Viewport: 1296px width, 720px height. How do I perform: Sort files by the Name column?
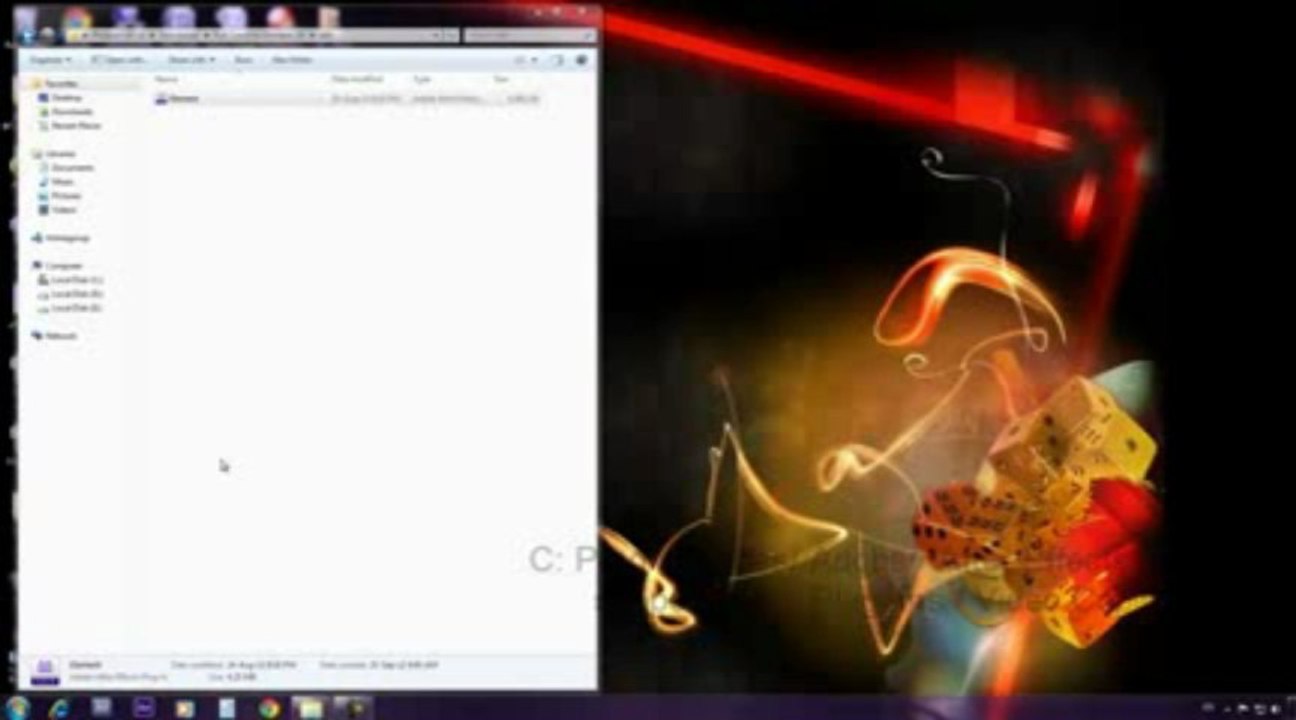[x=166, y=79]
